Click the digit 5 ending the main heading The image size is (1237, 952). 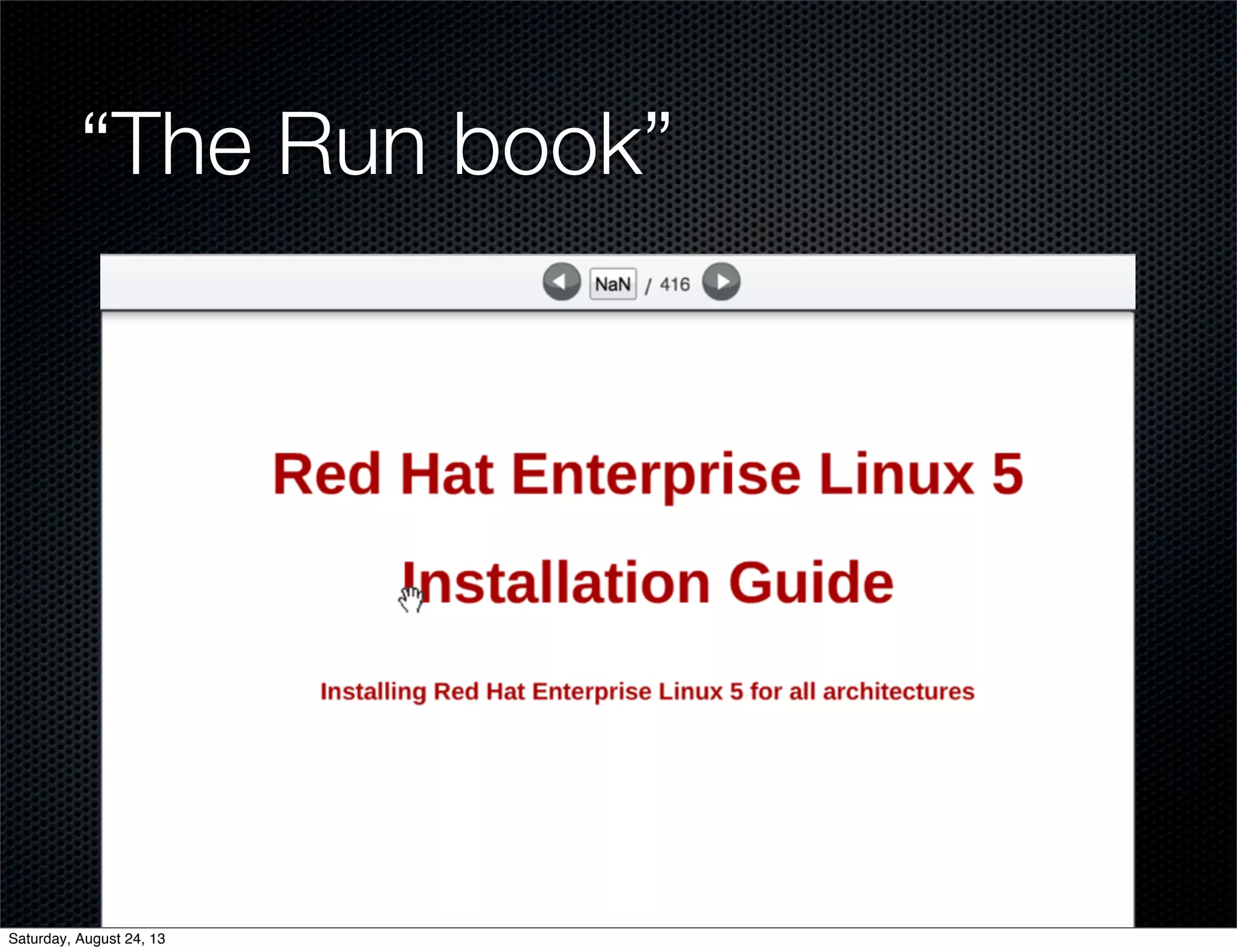pyautogui.click(x=1007, y=474)
